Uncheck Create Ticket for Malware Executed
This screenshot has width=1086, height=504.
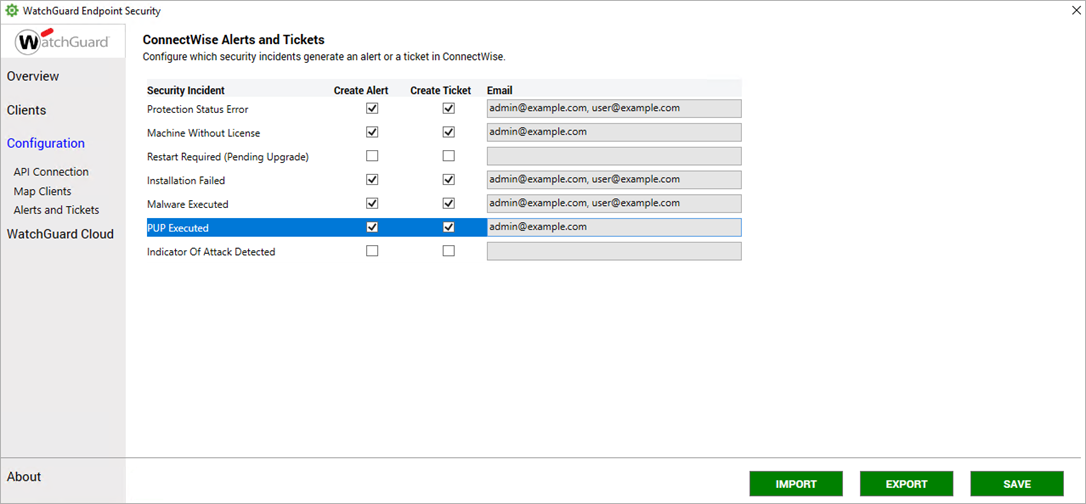coord(449,204)
